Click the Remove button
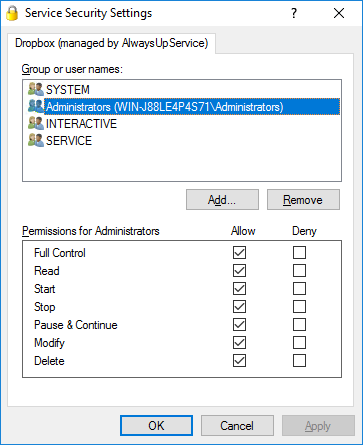Screen dimensions: 363x445 (x=303, y=200)
